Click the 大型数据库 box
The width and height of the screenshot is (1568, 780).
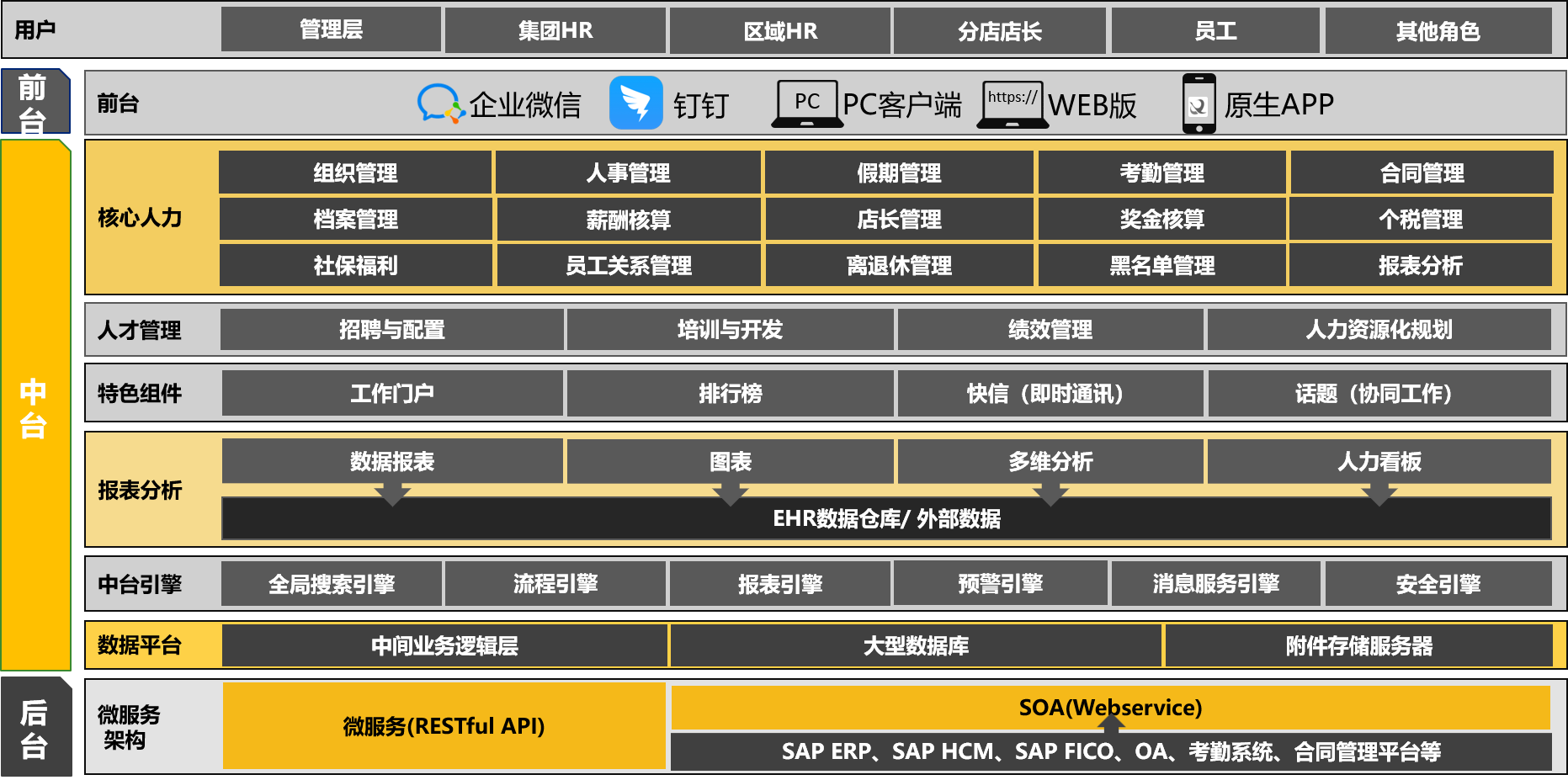[x=916, y=645]
